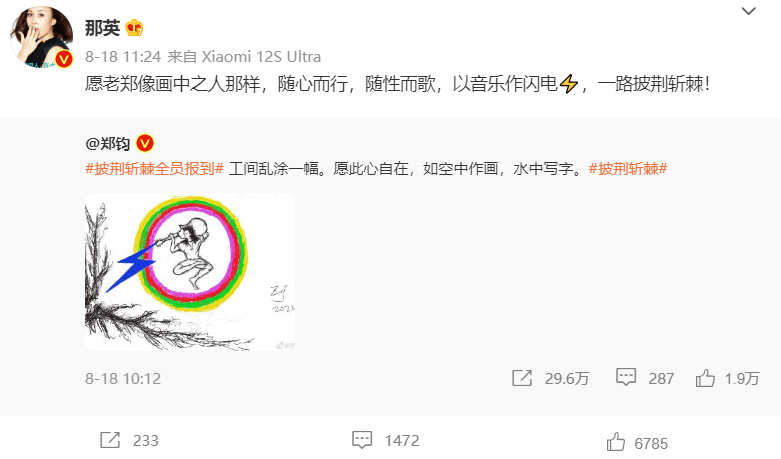Click the Xiaomi 12S Ultra source link
Image resolution: width=781 pixels, height=459 pixels.
[x=261, y=57]
